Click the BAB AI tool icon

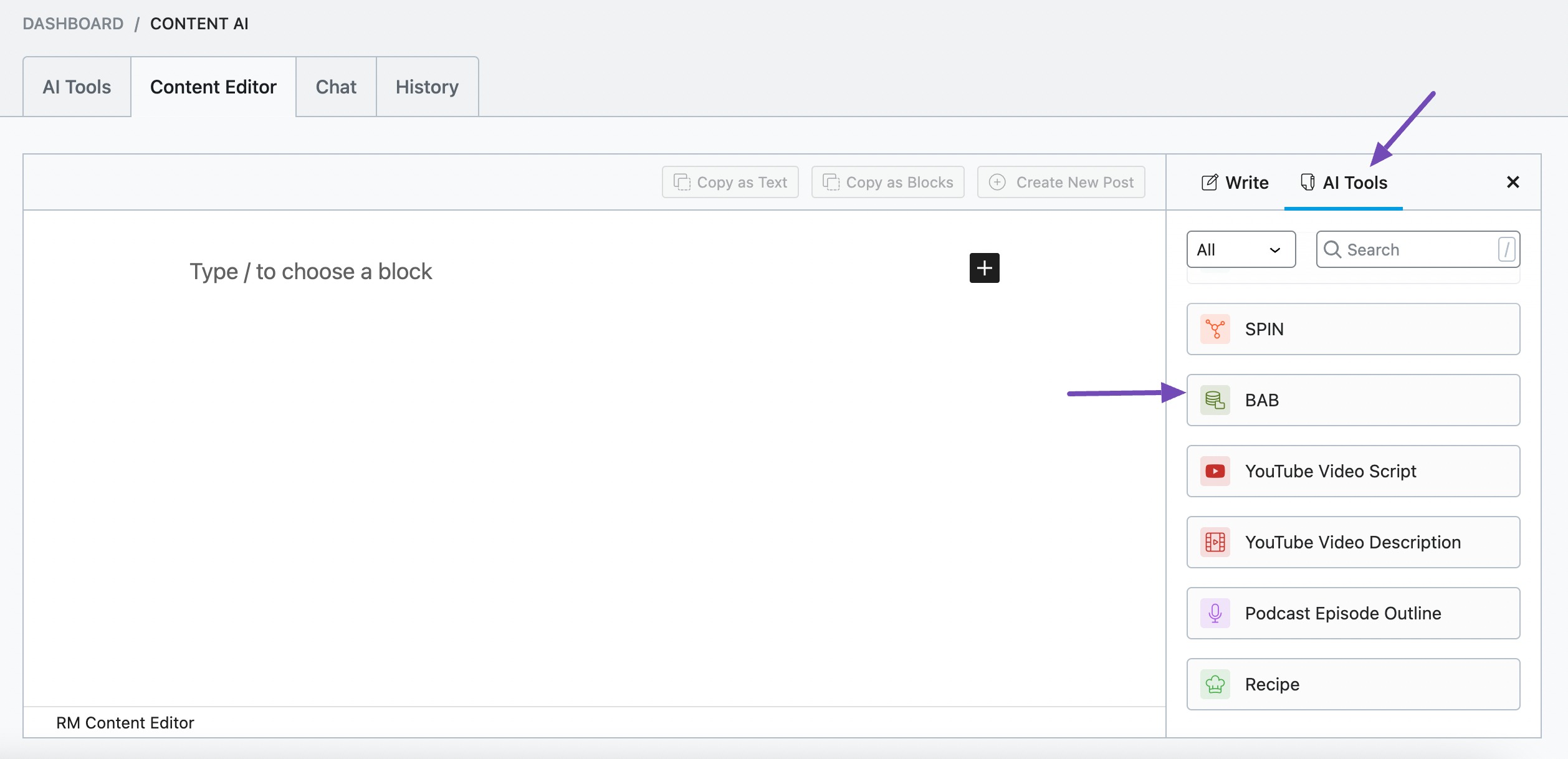click(x=1214, y=399)
